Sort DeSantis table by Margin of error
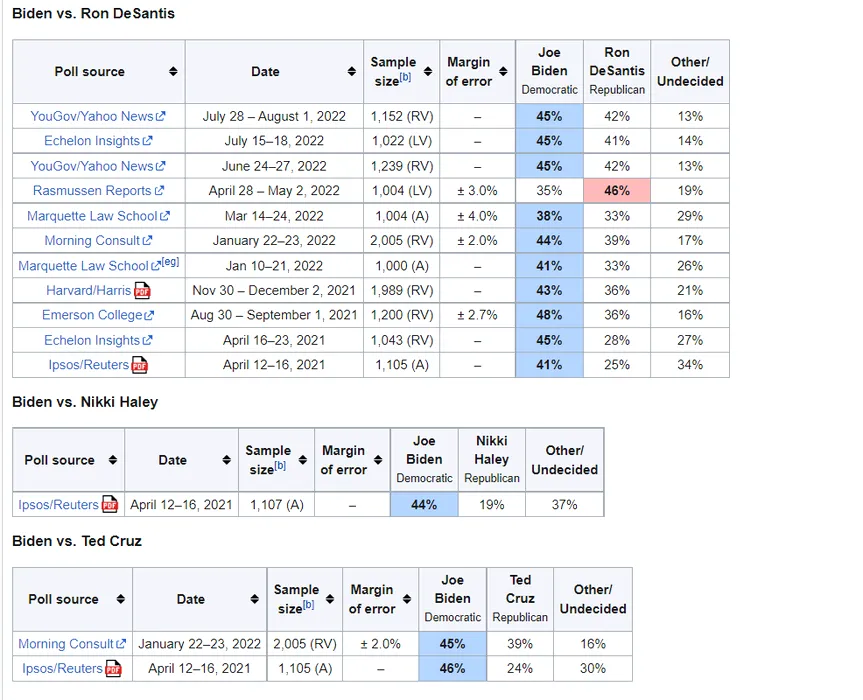Screen dimensions: 863x700 tap(503, 72)
